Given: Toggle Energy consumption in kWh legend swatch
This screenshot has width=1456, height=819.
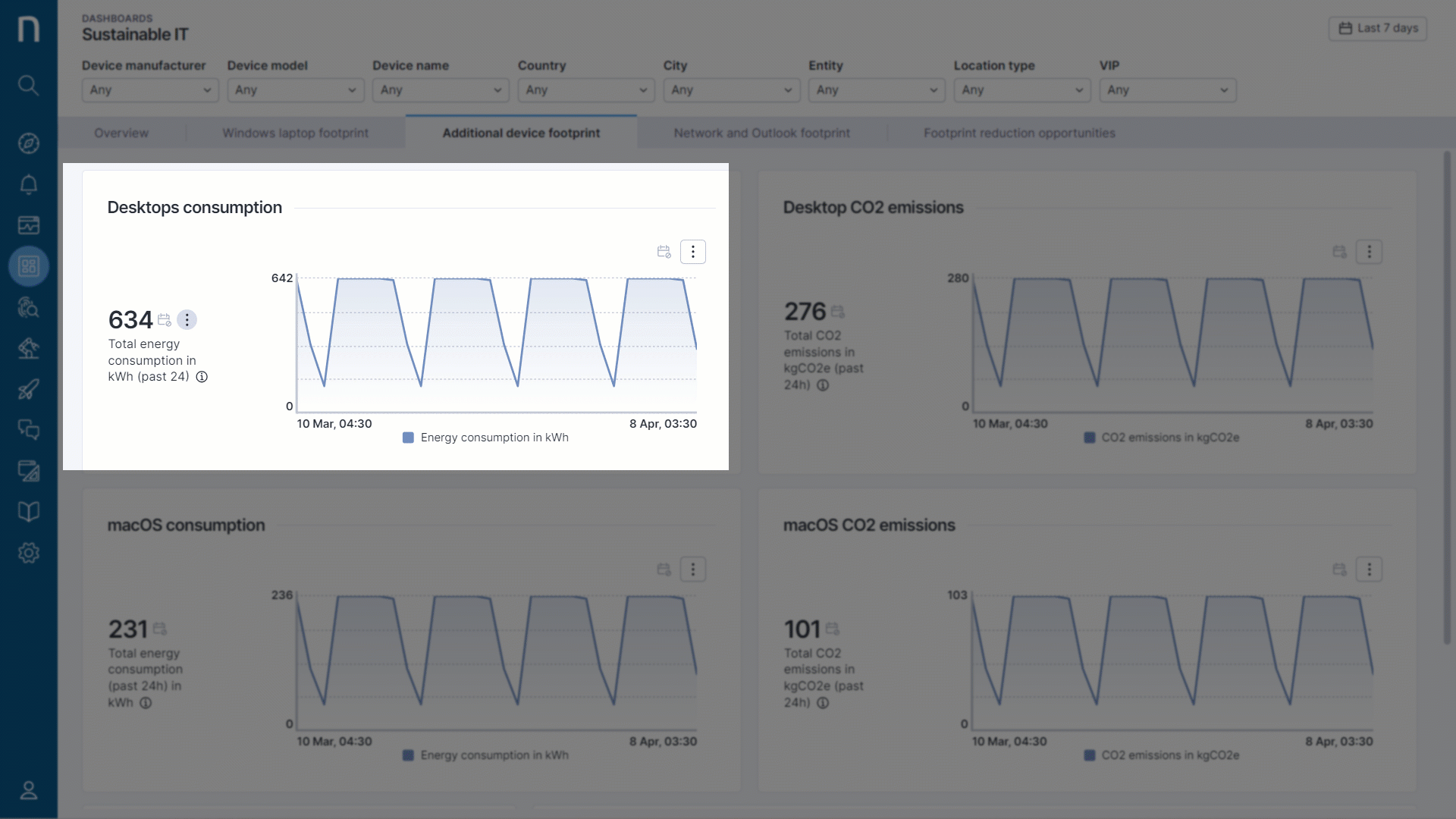Looking at the screenshot, I should tap(408, 438).
